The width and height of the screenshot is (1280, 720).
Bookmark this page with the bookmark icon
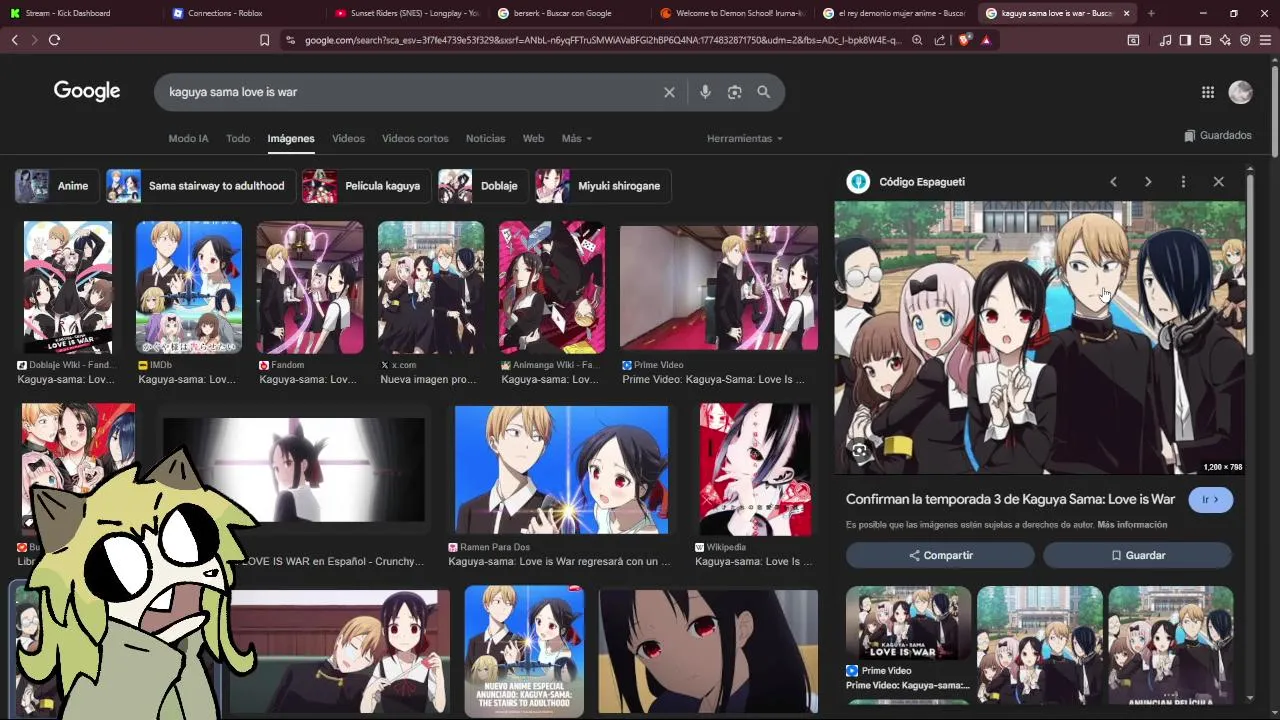point(264,40)
